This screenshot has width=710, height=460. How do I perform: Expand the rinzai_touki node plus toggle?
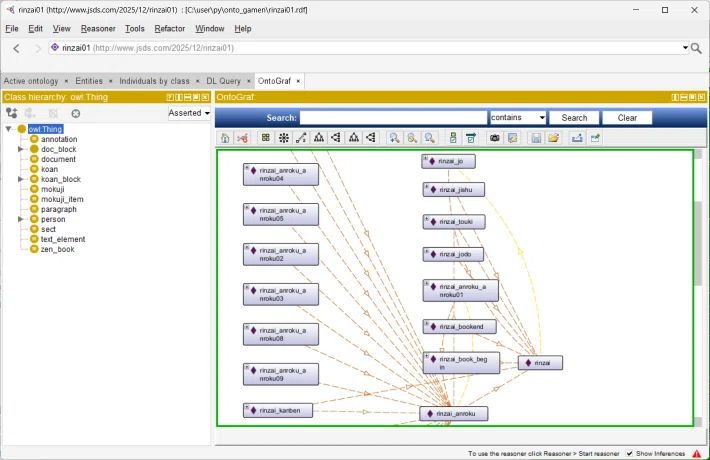coord(427,219)
